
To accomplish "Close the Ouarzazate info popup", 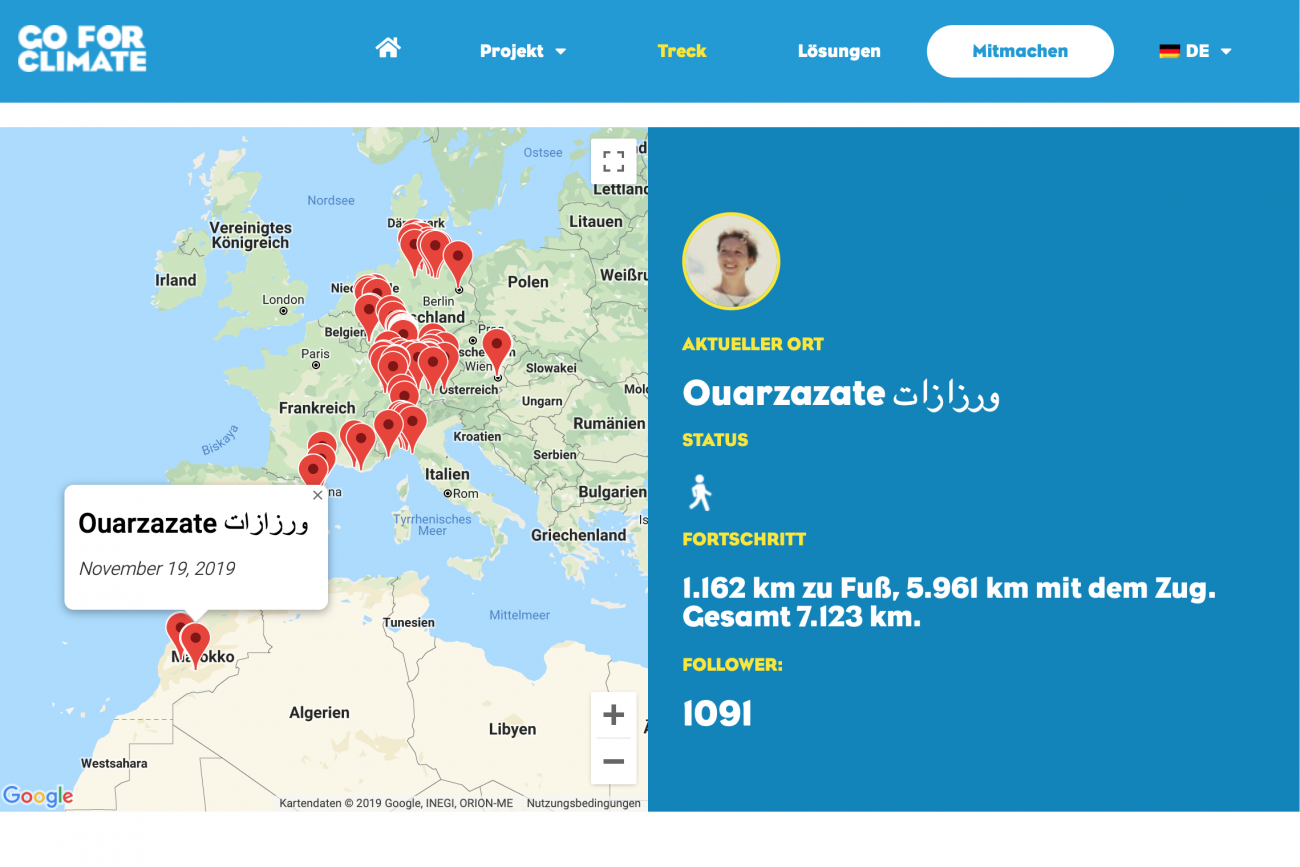I will click(x=318, y=495).
